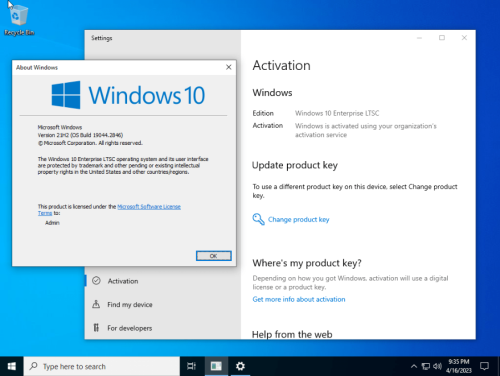Click the key icon beside Change product key
This screenshot has height=376, width=500.
click(x=258, y=219)
